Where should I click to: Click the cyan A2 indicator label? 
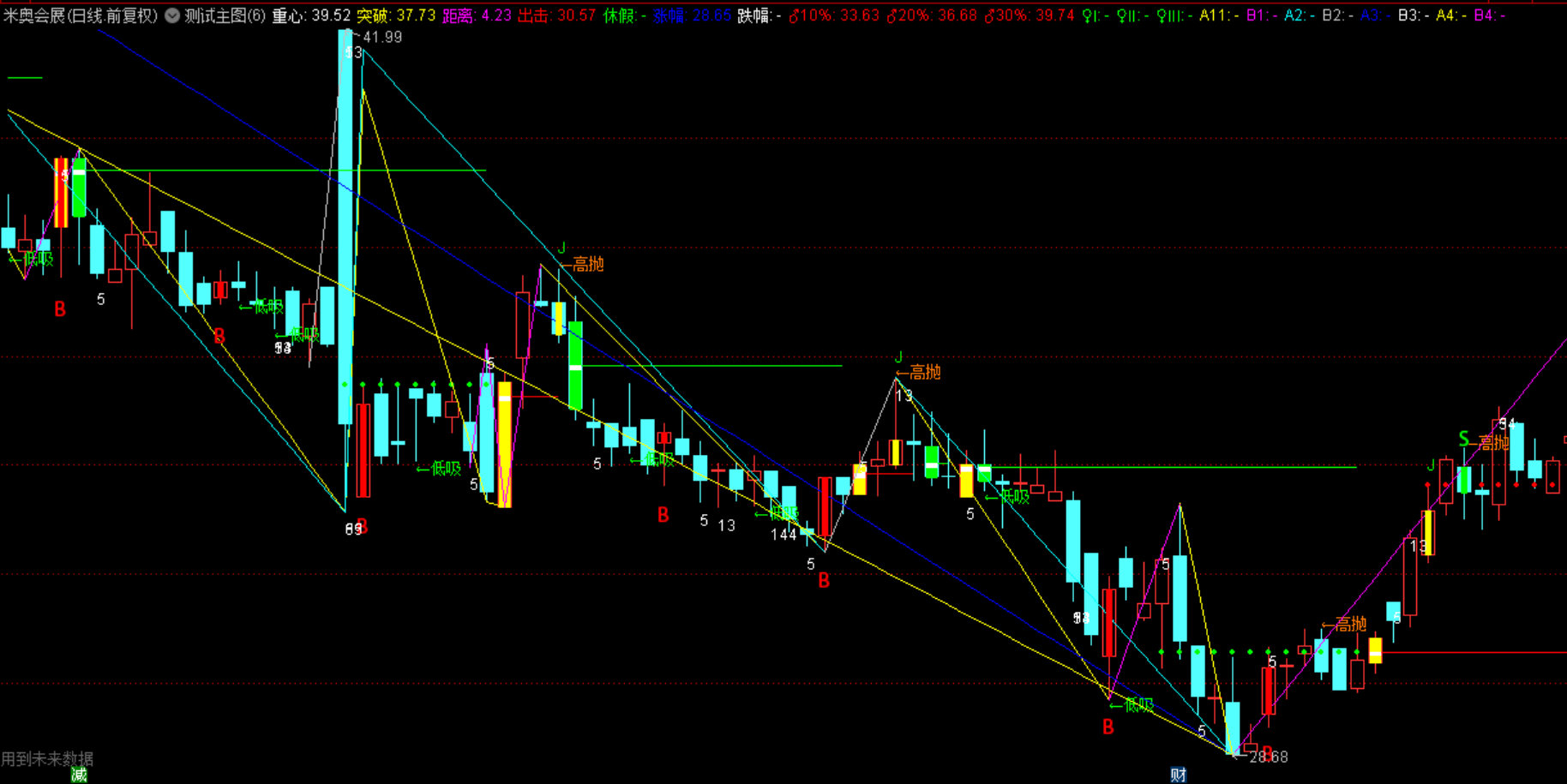point(1300,15)
